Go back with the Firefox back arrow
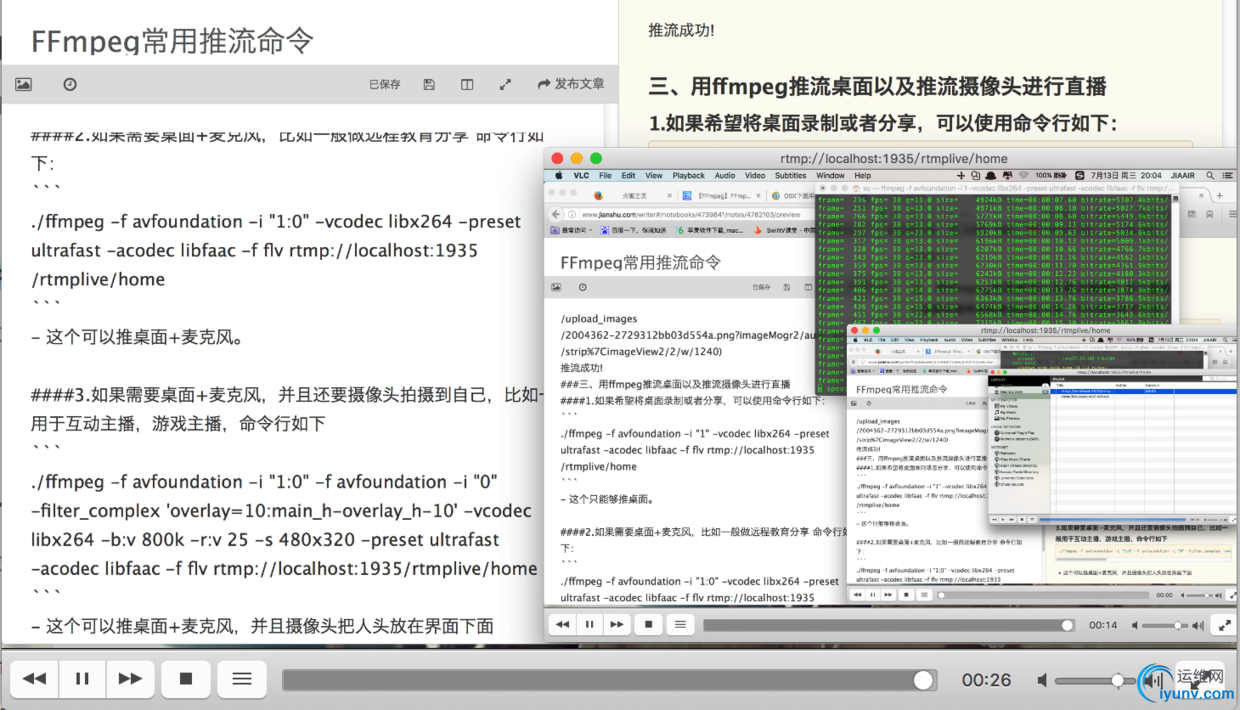 pyautogui.click(x=553, y=214)
